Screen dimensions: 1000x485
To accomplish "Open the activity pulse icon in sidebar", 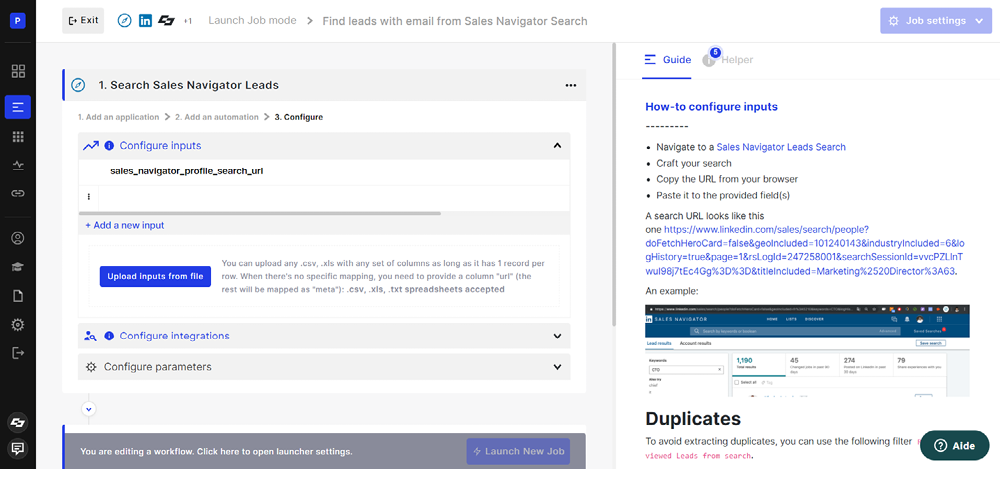I will (18, 165).
